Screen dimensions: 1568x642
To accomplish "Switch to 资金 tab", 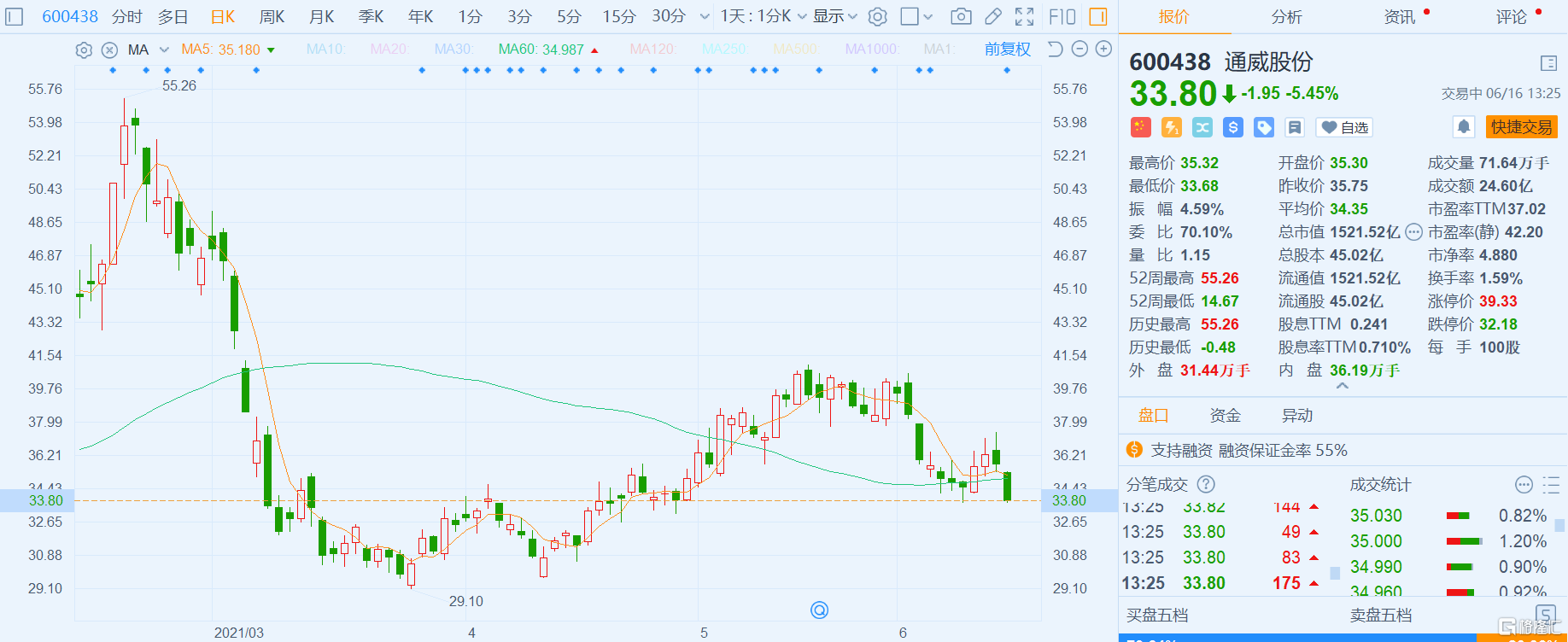I will tap(1225, 415).
